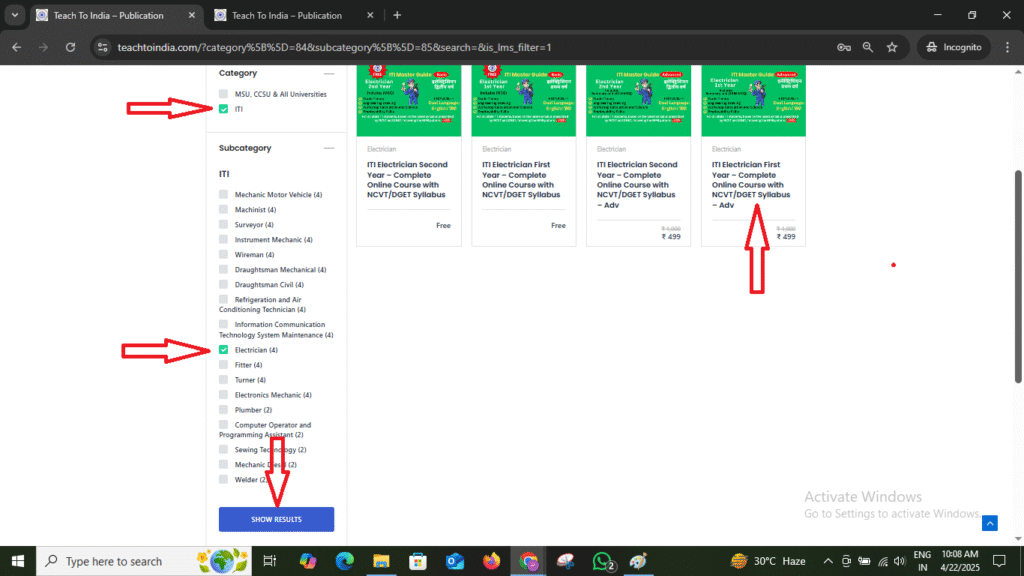Open the free ITI Electrician First Year course
This screenshot has width=1024, height=576.
521,180
